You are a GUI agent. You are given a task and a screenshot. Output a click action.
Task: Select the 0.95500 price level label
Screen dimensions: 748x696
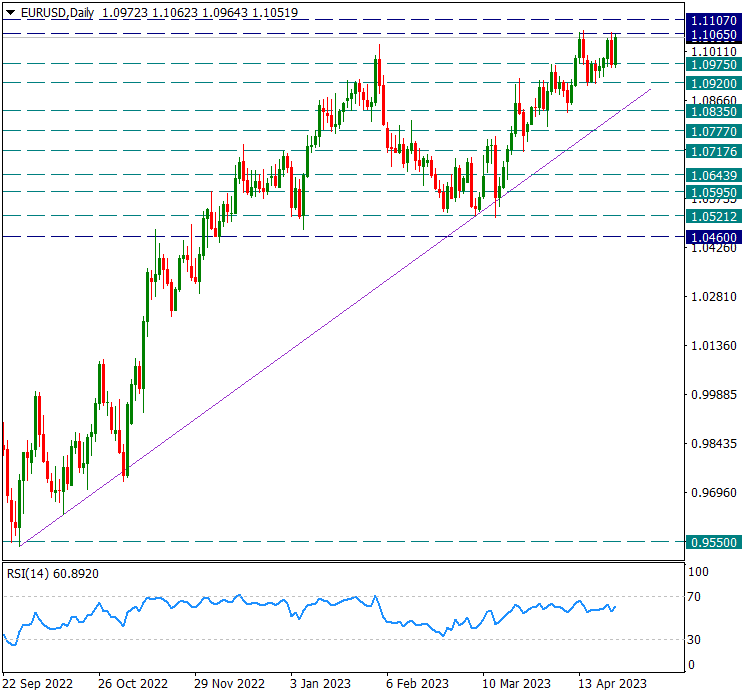coord(714,542)
